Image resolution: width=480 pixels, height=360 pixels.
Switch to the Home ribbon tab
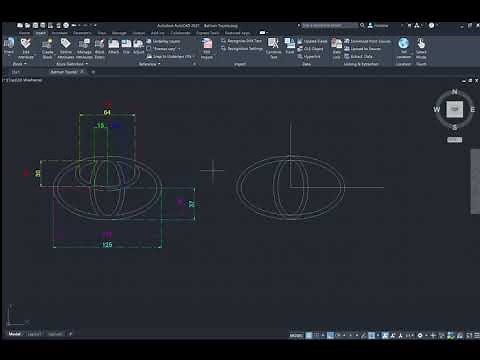pyautogui.click(x=24, y=33)
